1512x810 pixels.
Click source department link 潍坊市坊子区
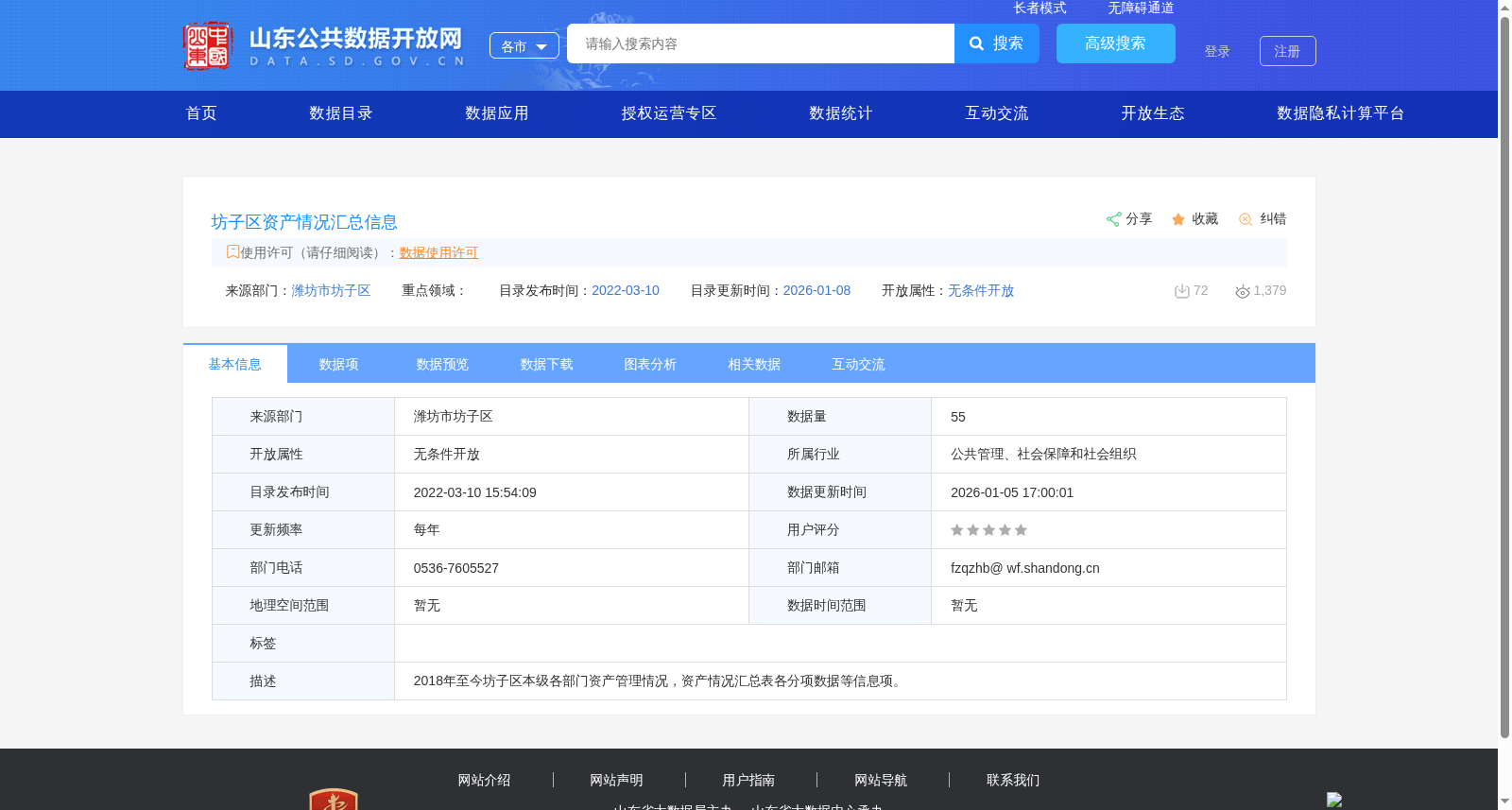(331, 290)
